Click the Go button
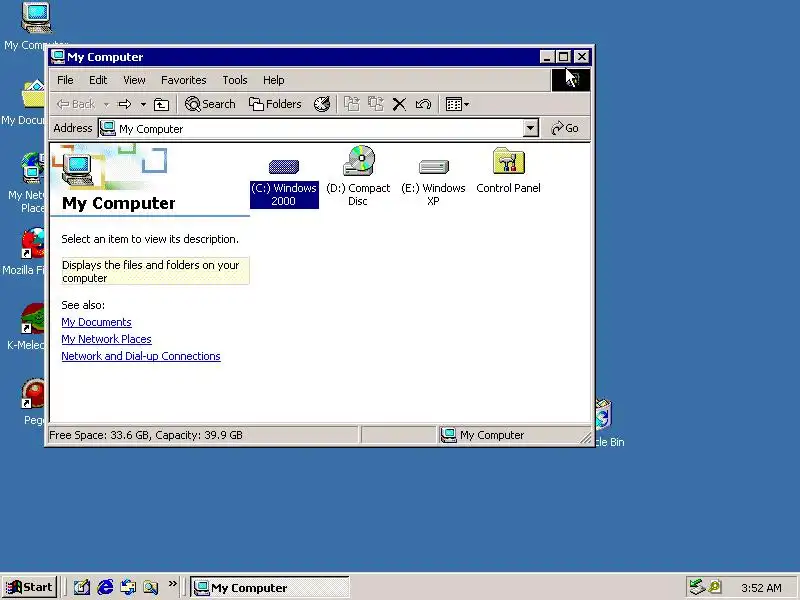The image size is (800, 600). 565,129
